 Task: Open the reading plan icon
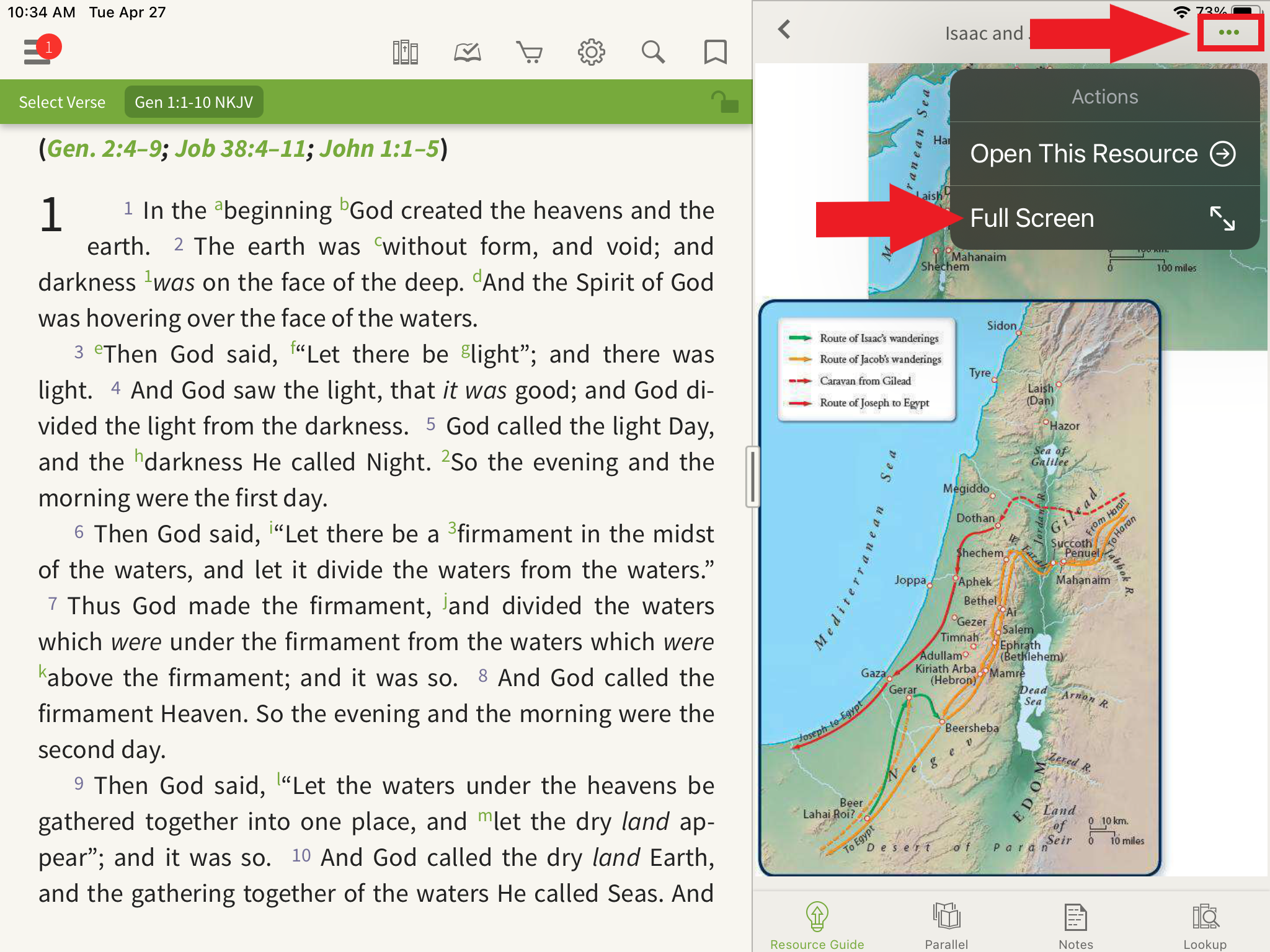468,53
